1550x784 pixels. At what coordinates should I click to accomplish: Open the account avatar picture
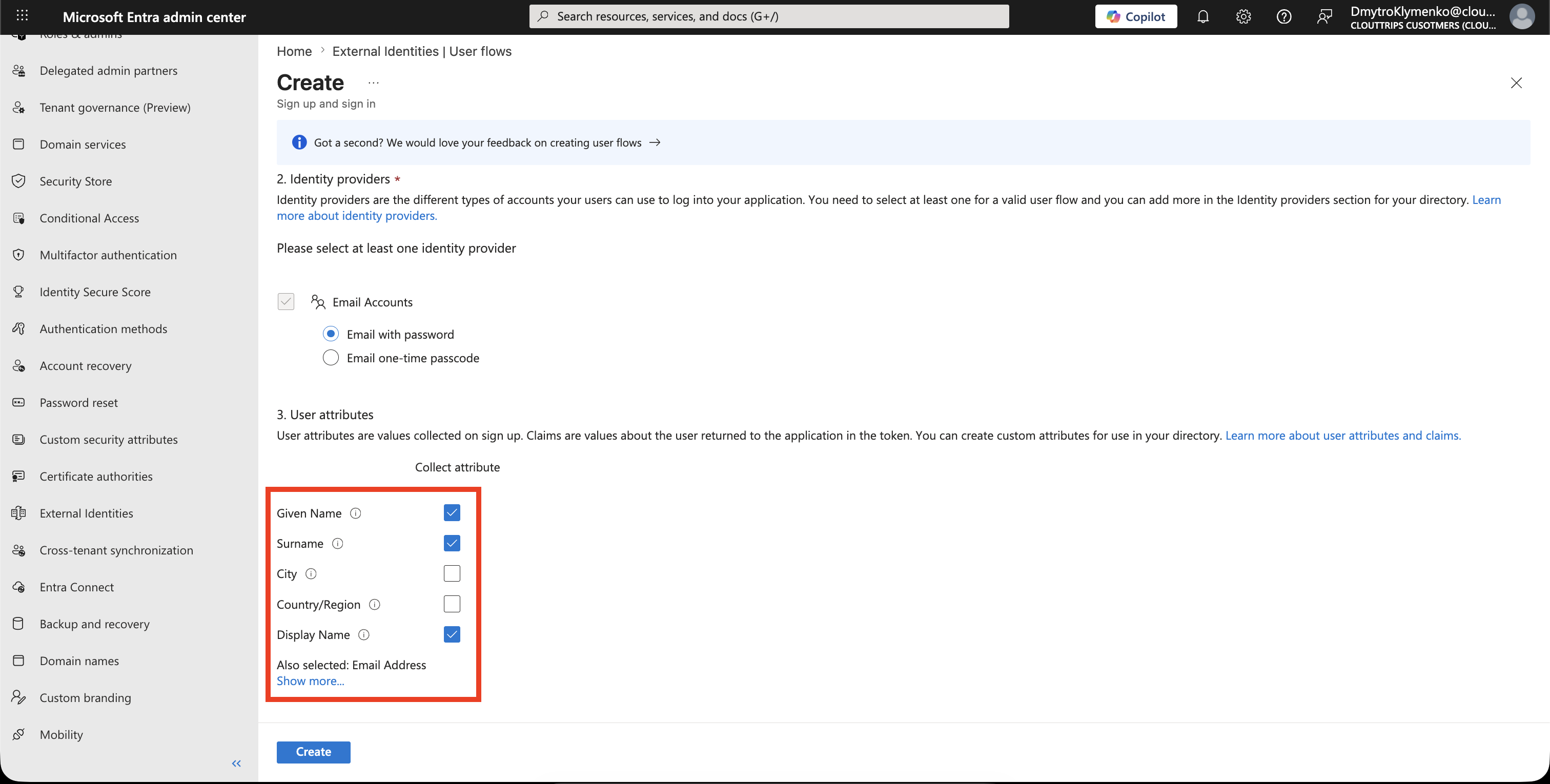pos(1522,17)
